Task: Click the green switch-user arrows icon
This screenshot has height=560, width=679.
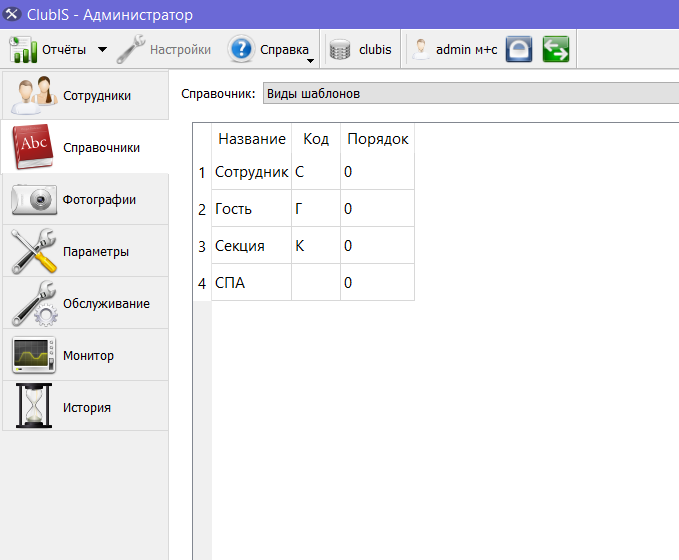Action: [556, 49]
